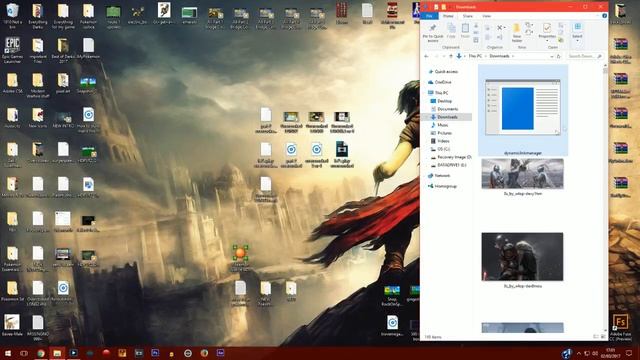Image resolution: width=640 pixels, height=360 pixels.
Task: Select the dynamiclinkmanager file thumbnail
Action: point(523,110)
